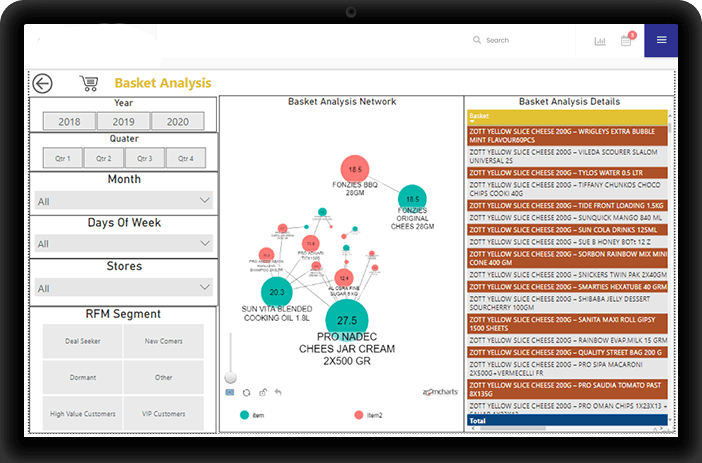Open the hamburger menu
Screen dimensions: 702x463
click(x=661, y=40)
